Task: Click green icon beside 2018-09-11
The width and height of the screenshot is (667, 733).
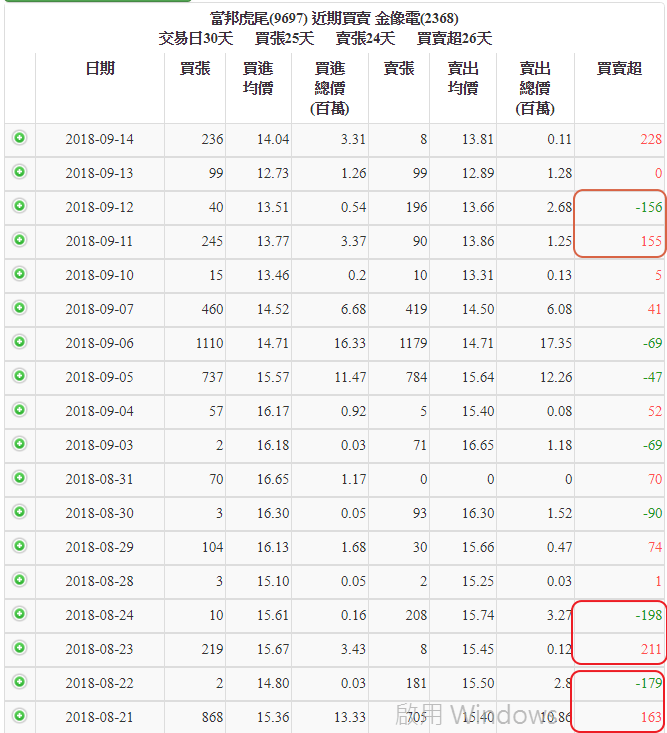Action: (x=19, y=240)
